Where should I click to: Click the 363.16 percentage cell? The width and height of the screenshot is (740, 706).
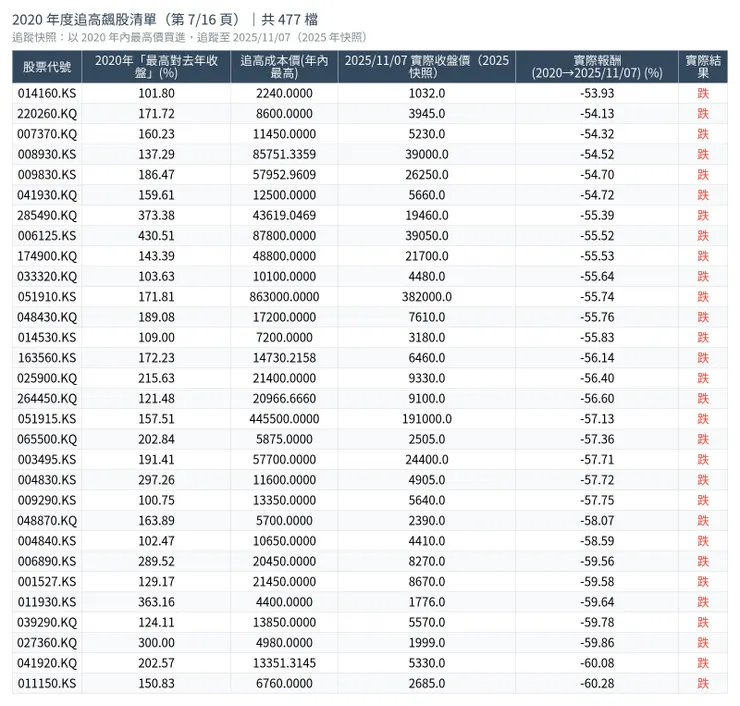pos(156,602)
